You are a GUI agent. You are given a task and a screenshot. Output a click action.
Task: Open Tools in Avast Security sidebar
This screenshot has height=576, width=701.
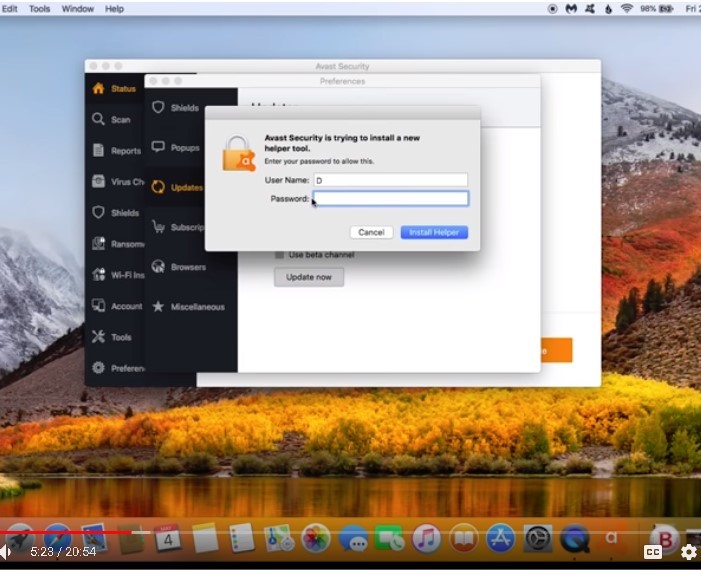pos(112,337)
